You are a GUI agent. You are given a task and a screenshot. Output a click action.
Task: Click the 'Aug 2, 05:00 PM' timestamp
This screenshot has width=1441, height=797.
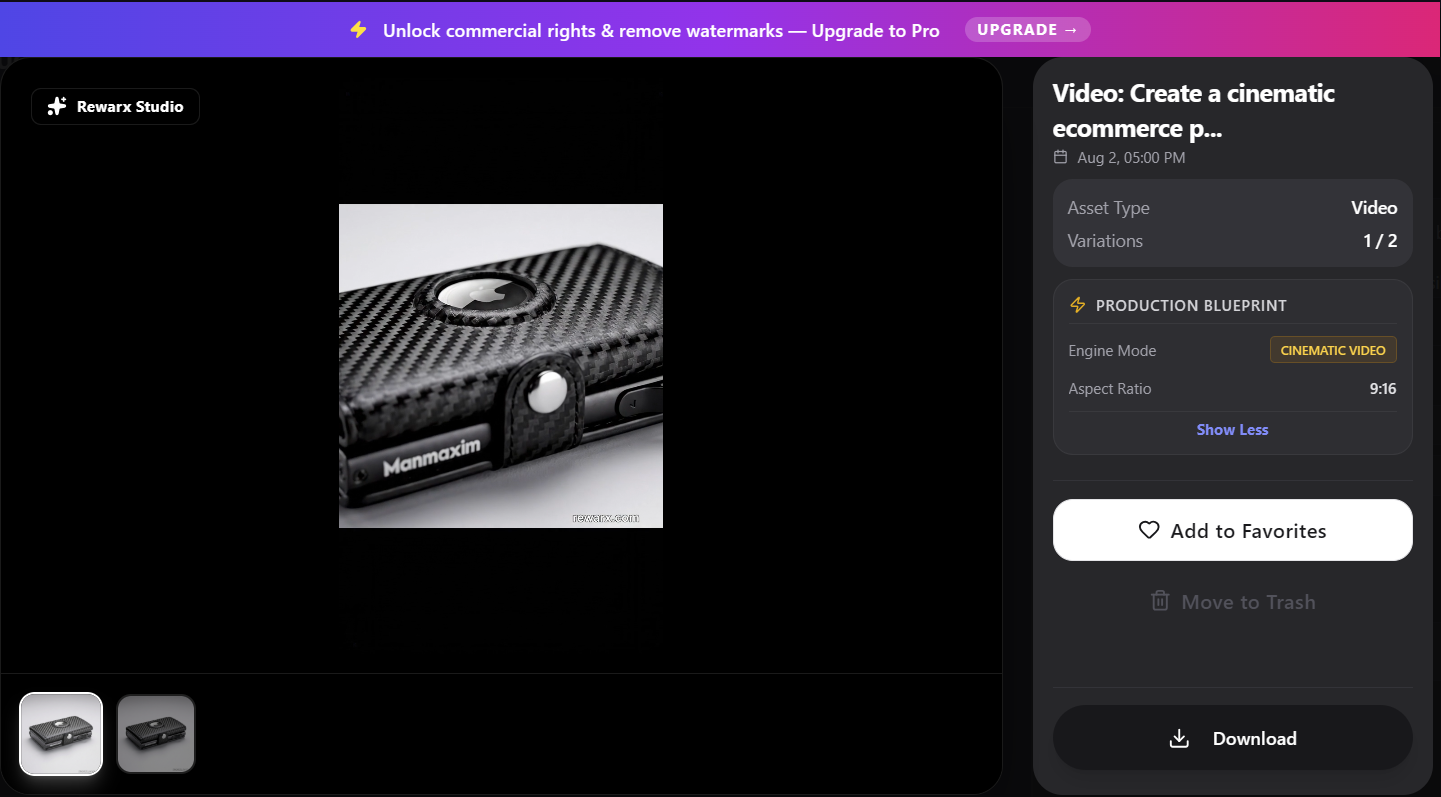point(1131,158)
